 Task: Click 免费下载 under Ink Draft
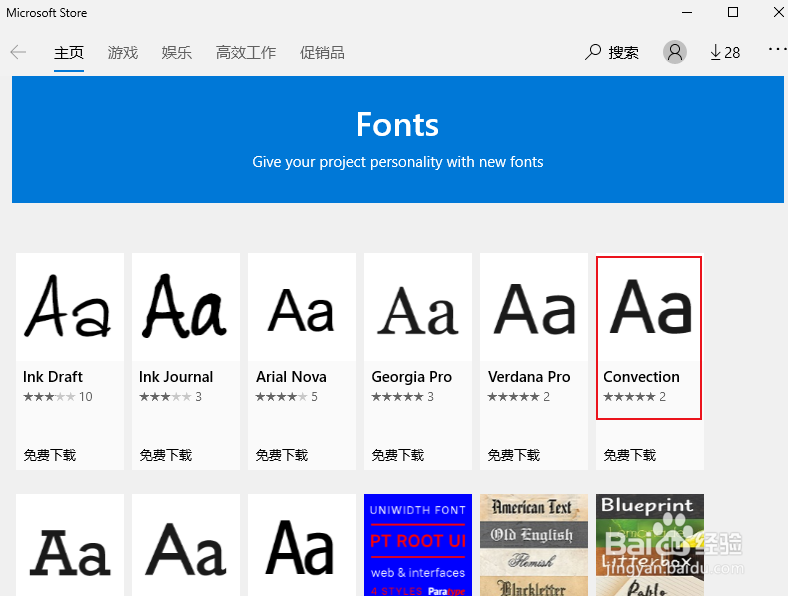50,455
